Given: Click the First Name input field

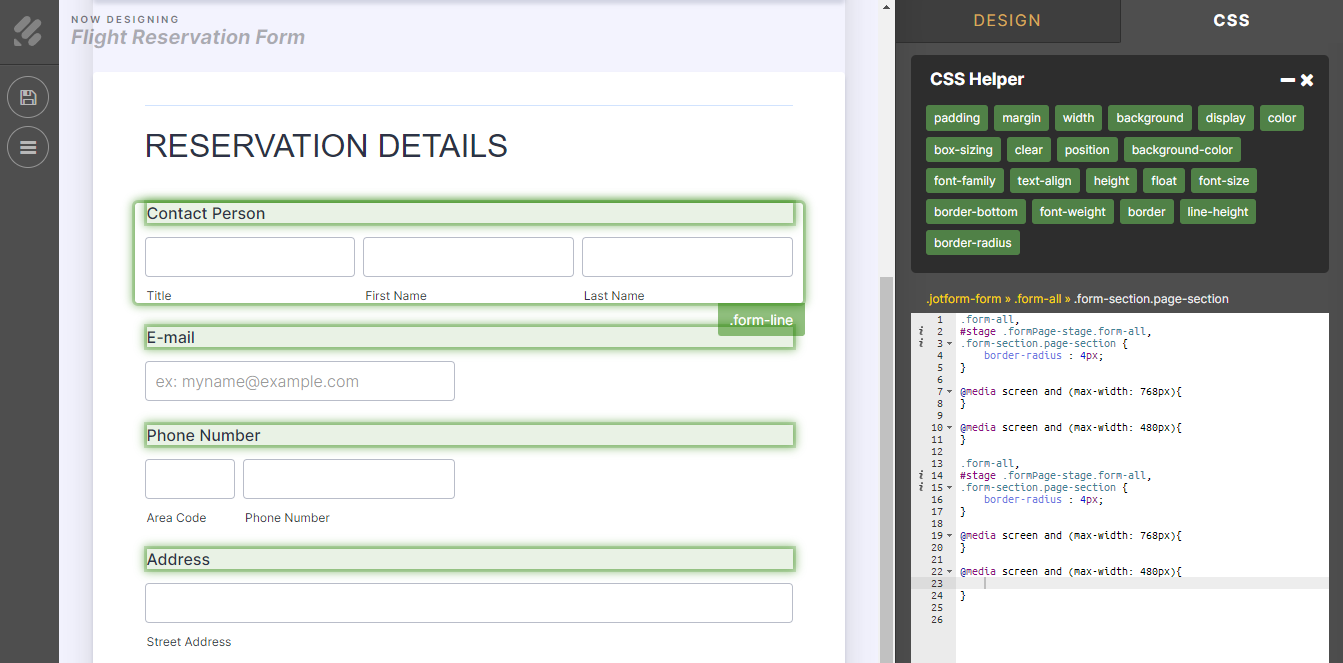Looking at the screenshot, I should pos(468,257).
